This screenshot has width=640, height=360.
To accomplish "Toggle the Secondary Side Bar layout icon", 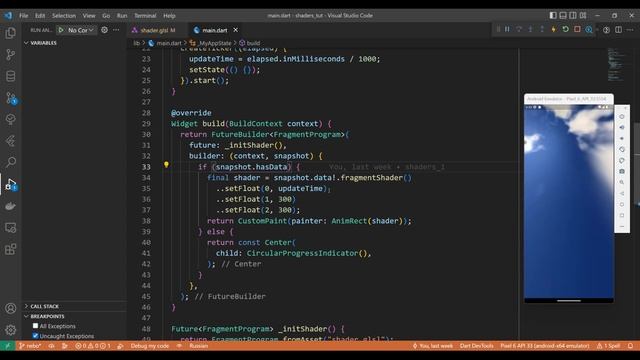I will [x=573, y=16].
